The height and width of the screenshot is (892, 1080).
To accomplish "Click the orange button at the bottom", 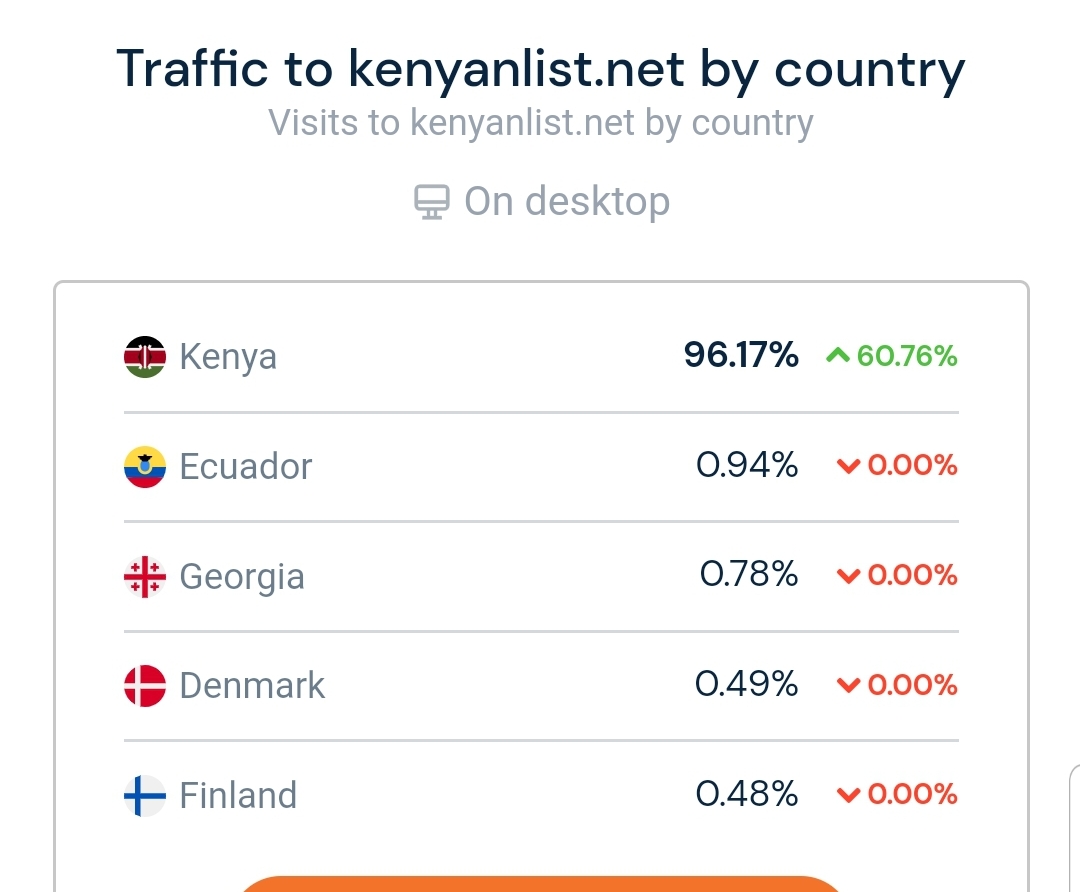I will pyautogui.click(x=540, y=884).
